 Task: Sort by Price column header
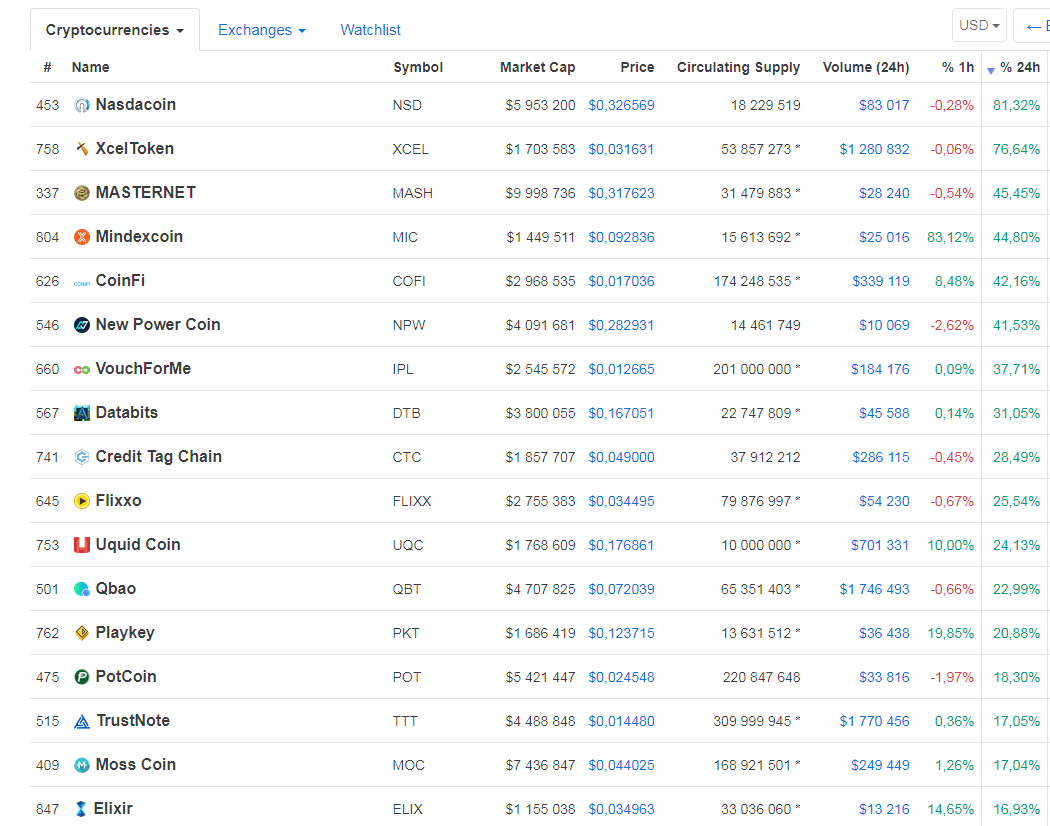637,67
